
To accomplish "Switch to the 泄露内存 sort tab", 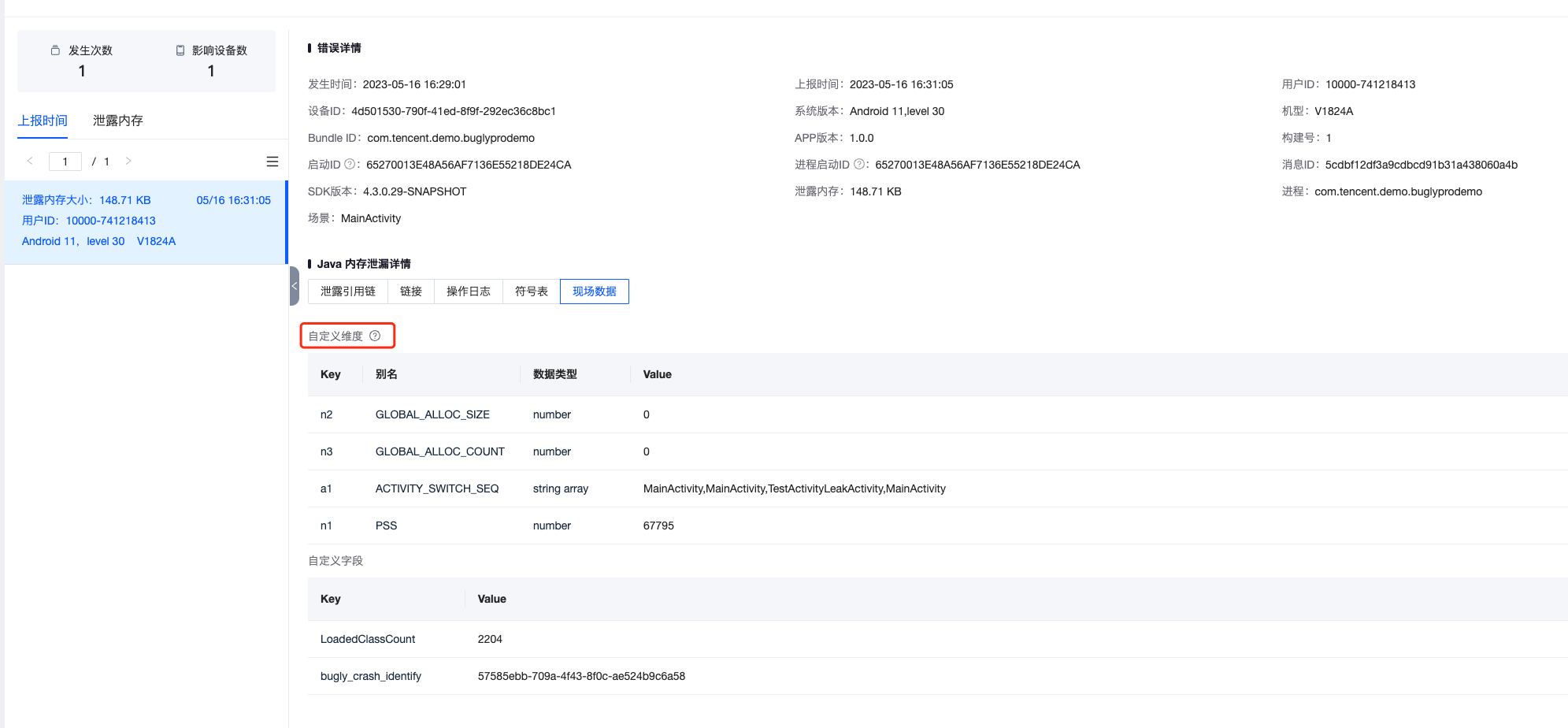I will [x=117, y=121].
